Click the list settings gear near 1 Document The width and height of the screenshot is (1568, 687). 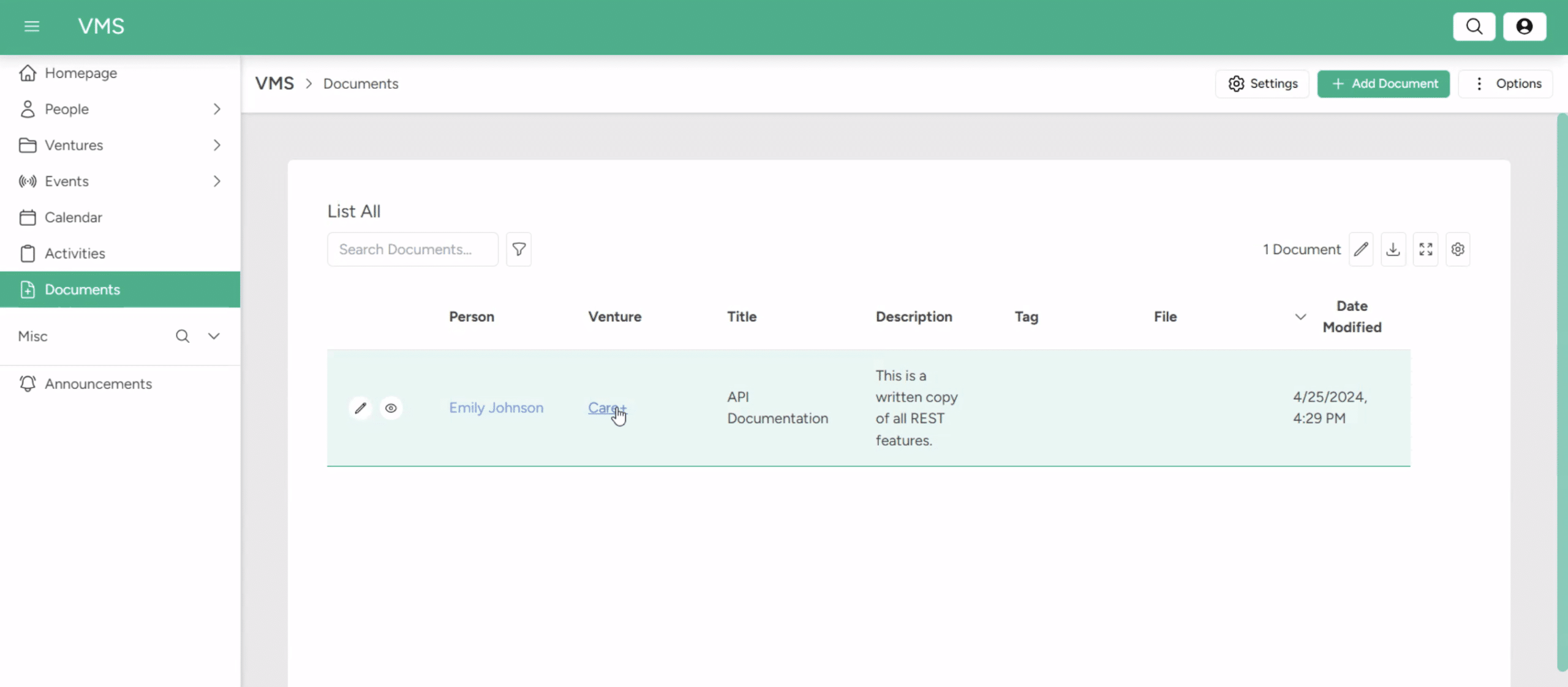point(1458,249)
